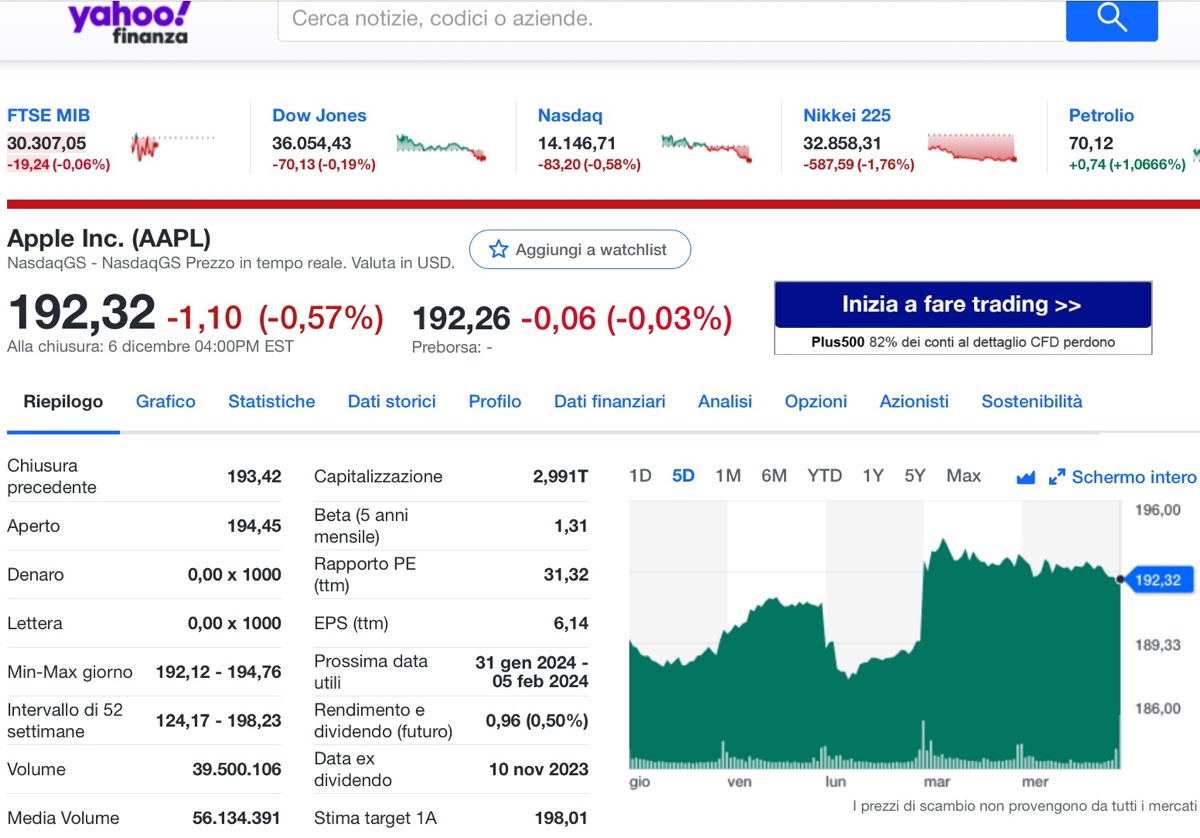Set the chart range to 1M
1200x838 pixels.
[728, 476]
